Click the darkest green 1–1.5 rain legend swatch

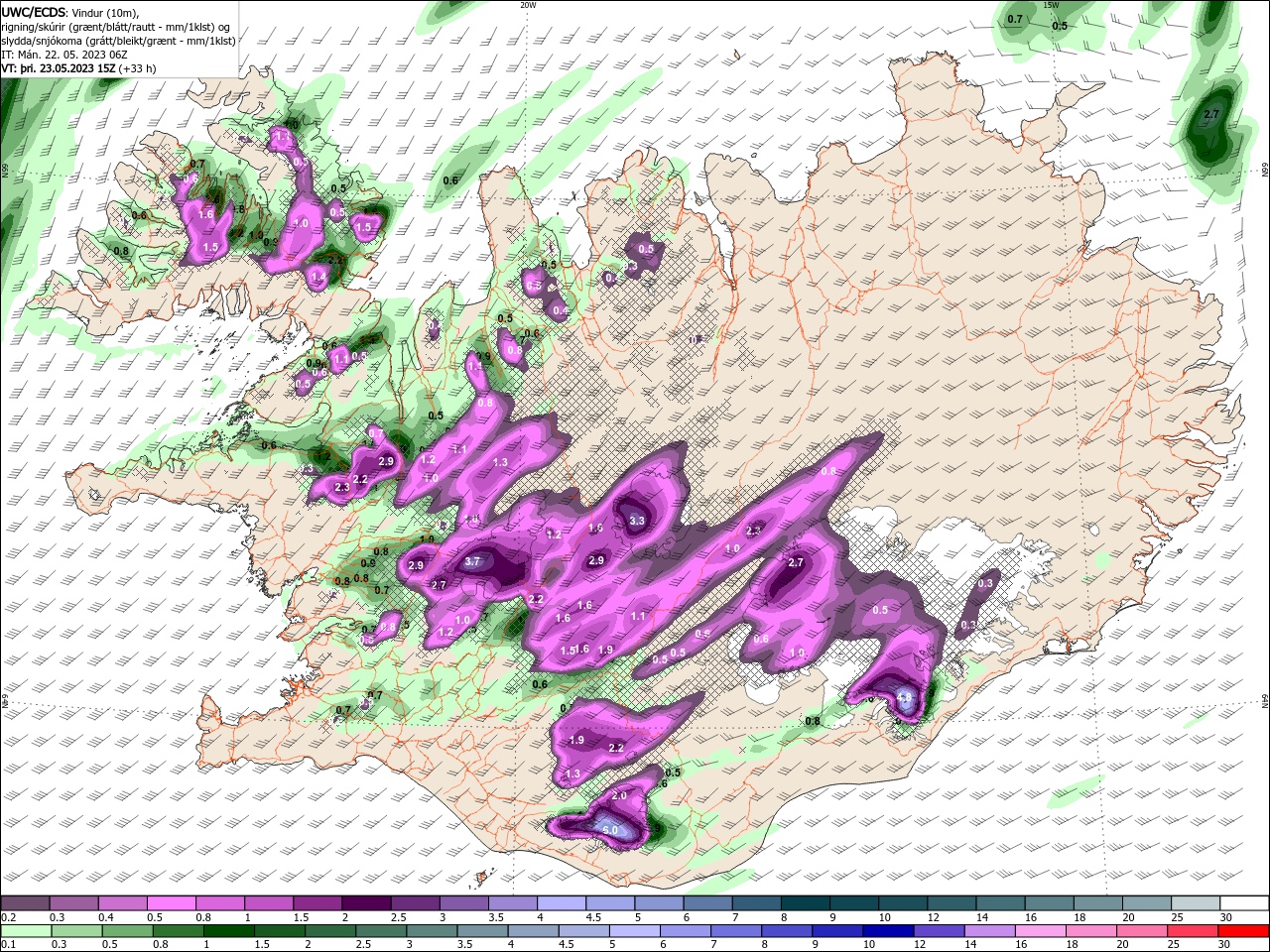coord(228,931)
